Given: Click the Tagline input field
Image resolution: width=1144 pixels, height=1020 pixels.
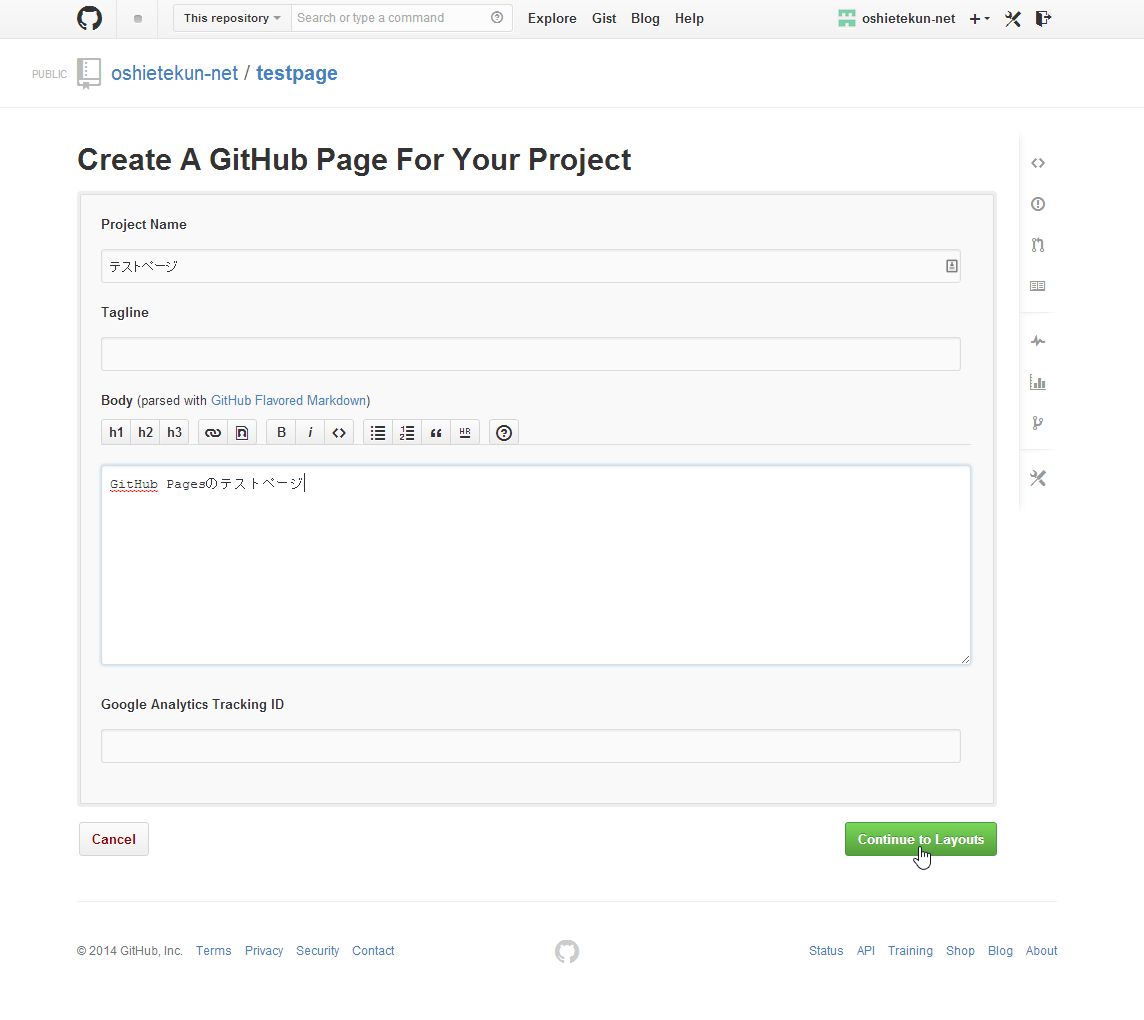Looking at the screenshot, I should click(x=530, y=354).
